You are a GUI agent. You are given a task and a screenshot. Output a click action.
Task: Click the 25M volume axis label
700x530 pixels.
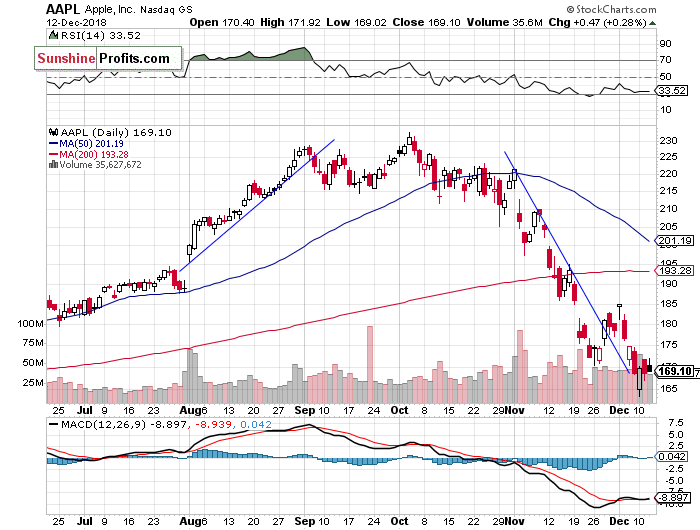[33, 383]
